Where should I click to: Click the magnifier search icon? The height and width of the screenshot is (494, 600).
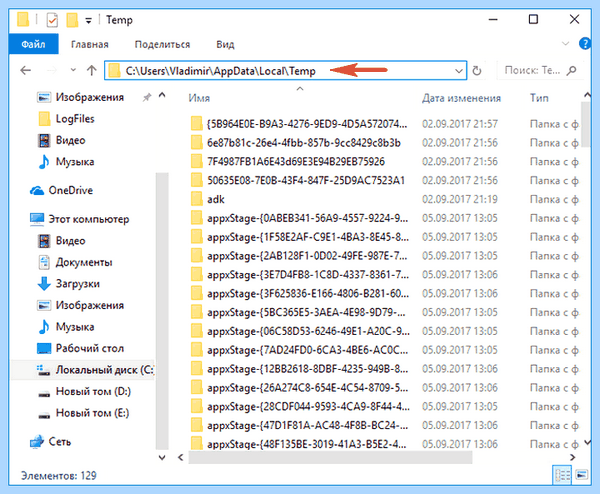(571, 70)
